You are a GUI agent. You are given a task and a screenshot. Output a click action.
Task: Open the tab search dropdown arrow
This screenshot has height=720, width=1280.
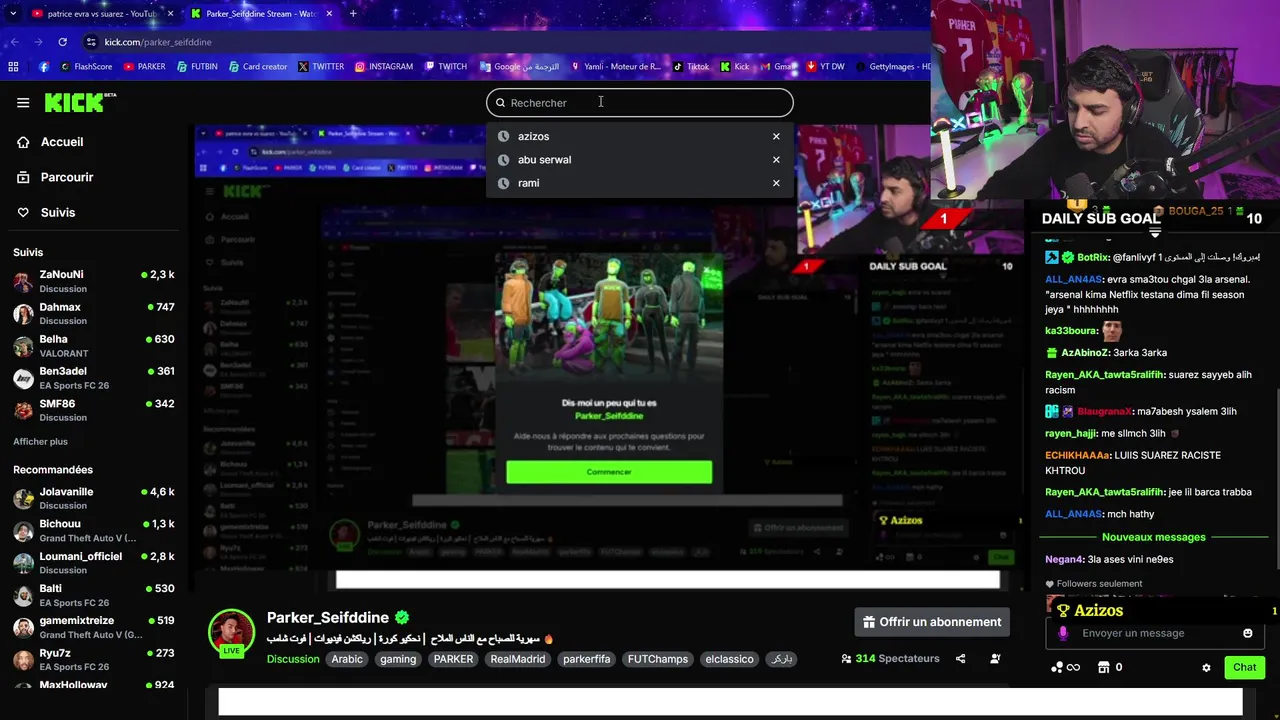(x=13, y=14)
